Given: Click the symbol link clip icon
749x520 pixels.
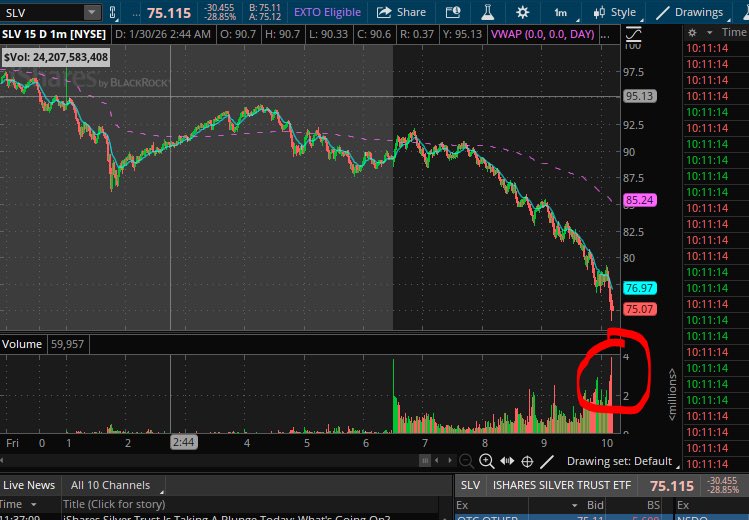Looking at the screenshot, I should 113,12.
